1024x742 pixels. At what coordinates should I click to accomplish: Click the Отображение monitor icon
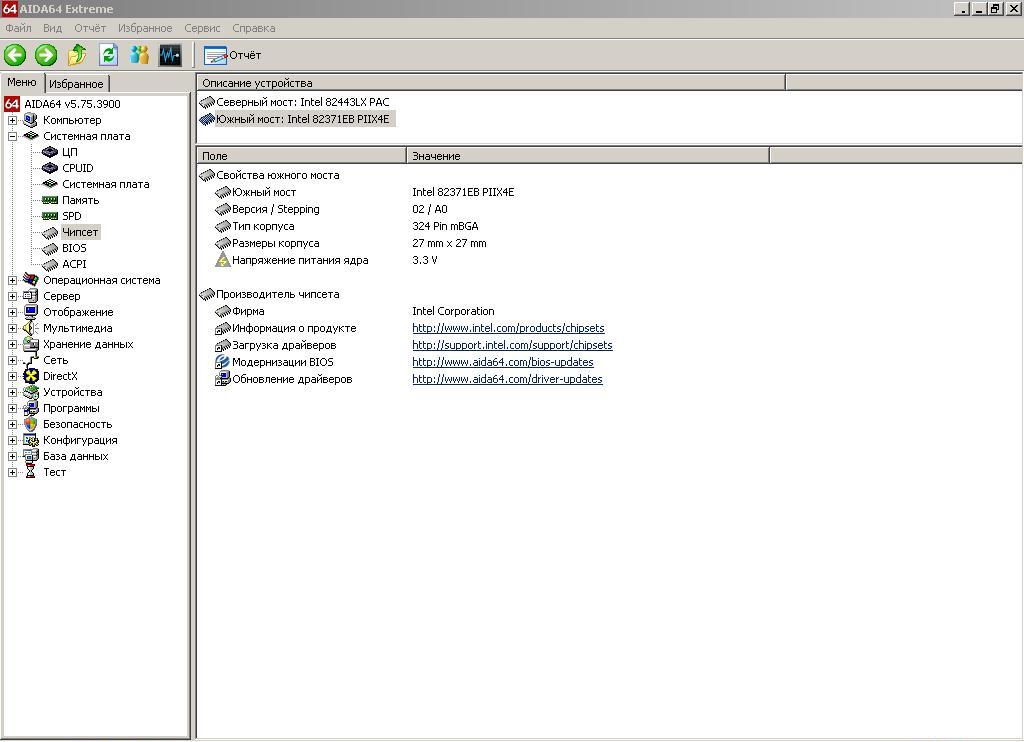click(x=31, y=312)
